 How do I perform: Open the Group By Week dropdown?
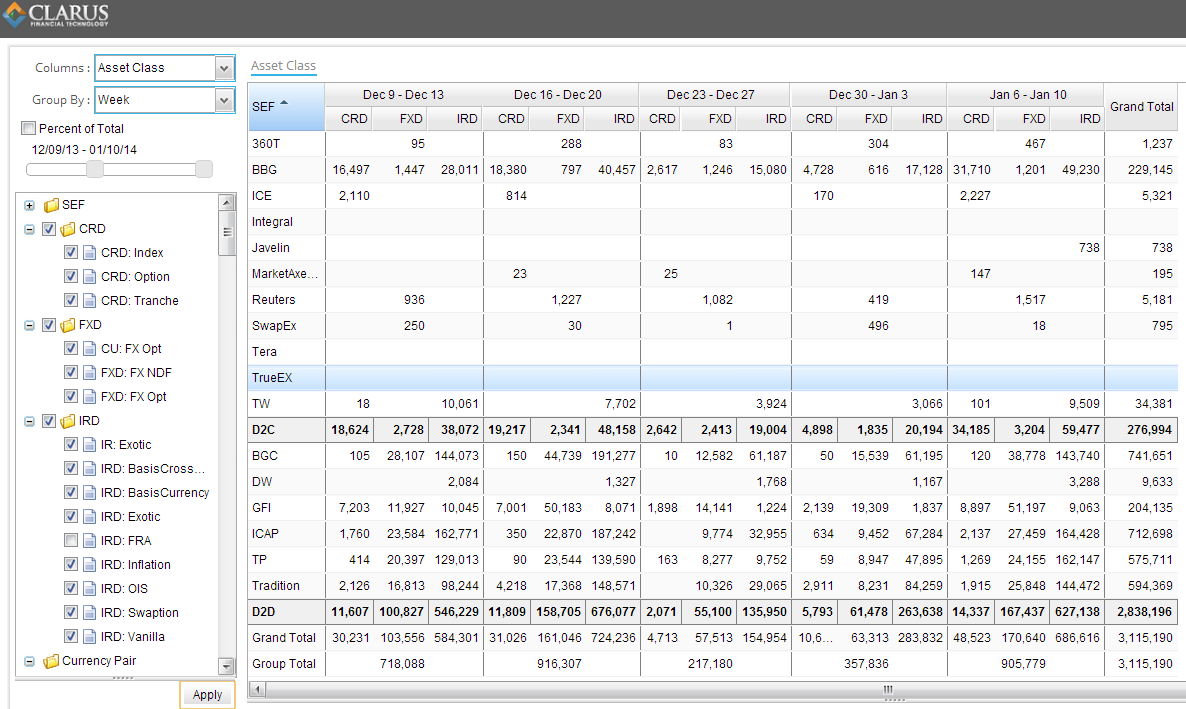point(224,100)
